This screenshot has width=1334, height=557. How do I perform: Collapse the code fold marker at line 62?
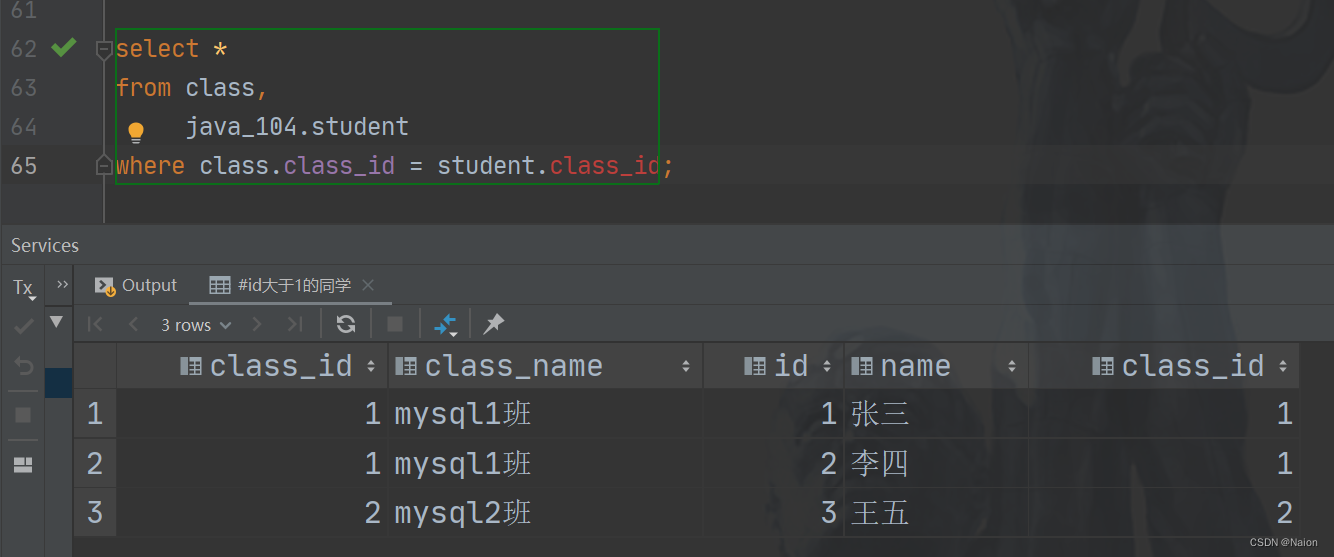click(x=103, y=49)
